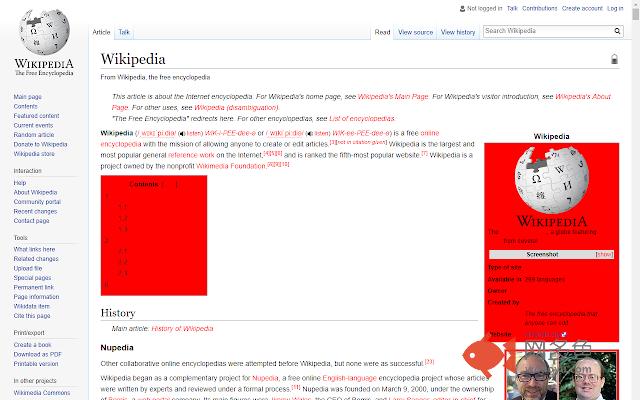Open the Talk tab
Image resolution: width=640 pixels, height=400 pixels.
point(124,32)
